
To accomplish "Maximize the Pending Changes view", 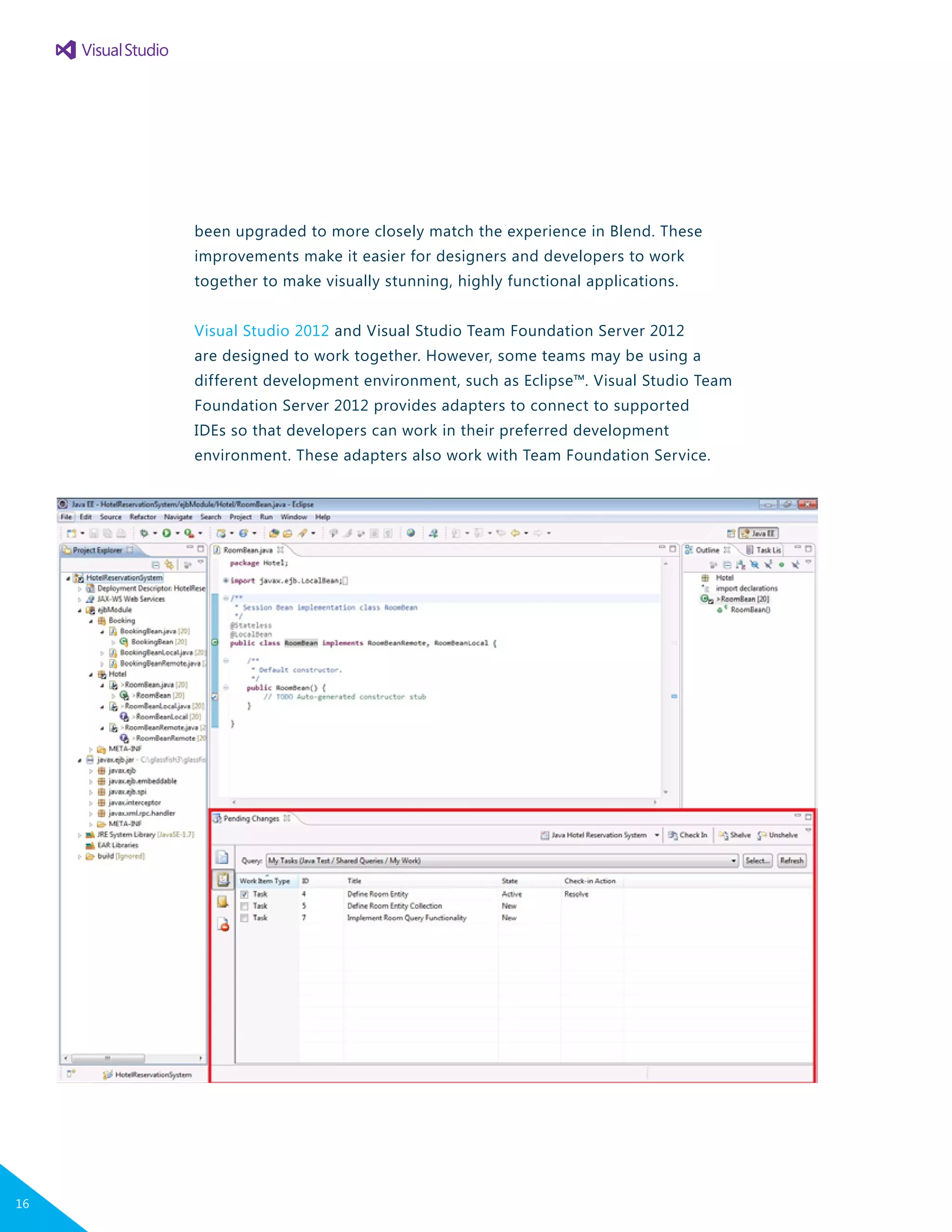I will click(808, 817).
